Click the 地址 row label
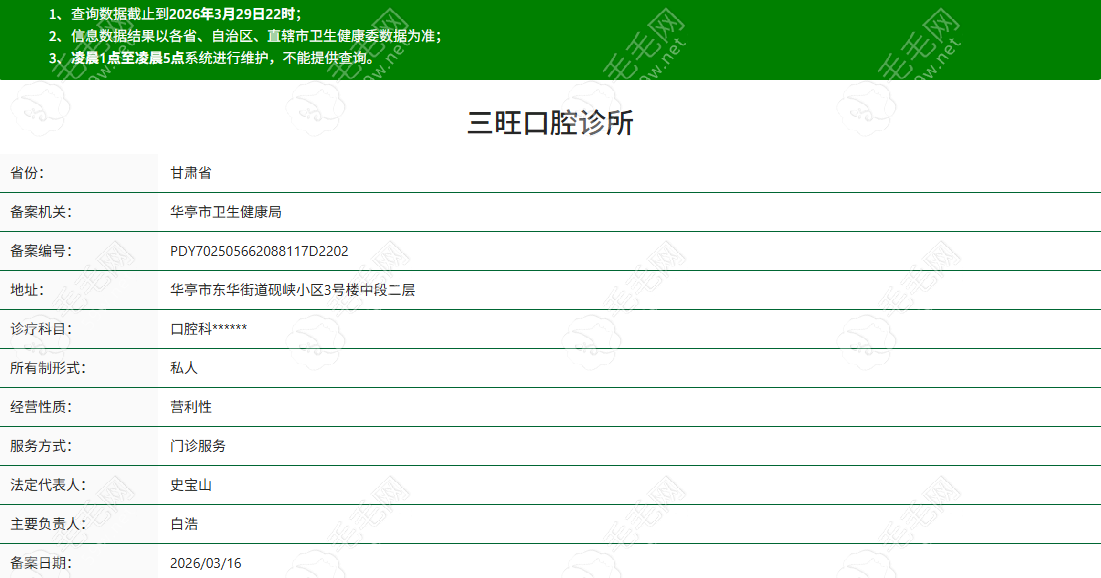 [27, 290]
